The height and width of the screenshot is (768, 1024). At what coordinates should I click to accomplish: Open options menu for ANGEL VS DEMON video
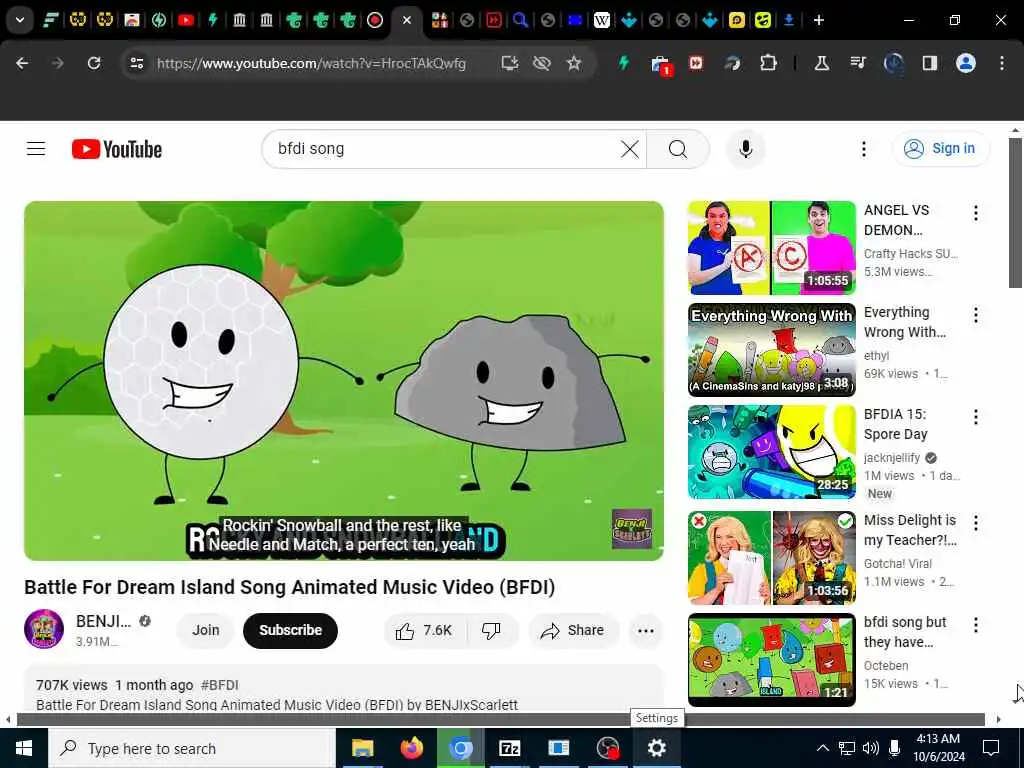[975, 213]
